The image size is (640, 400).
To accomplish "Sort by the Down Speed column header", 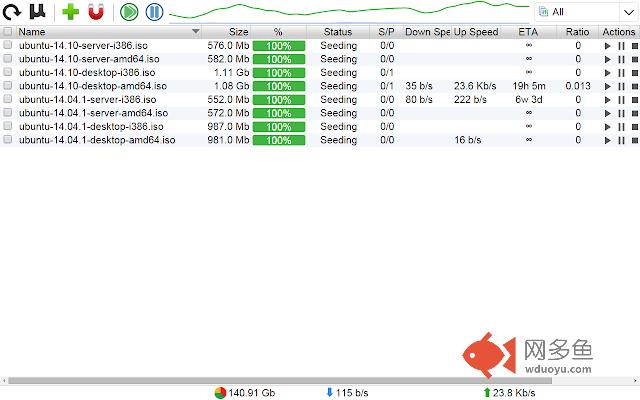I will 427,32.
